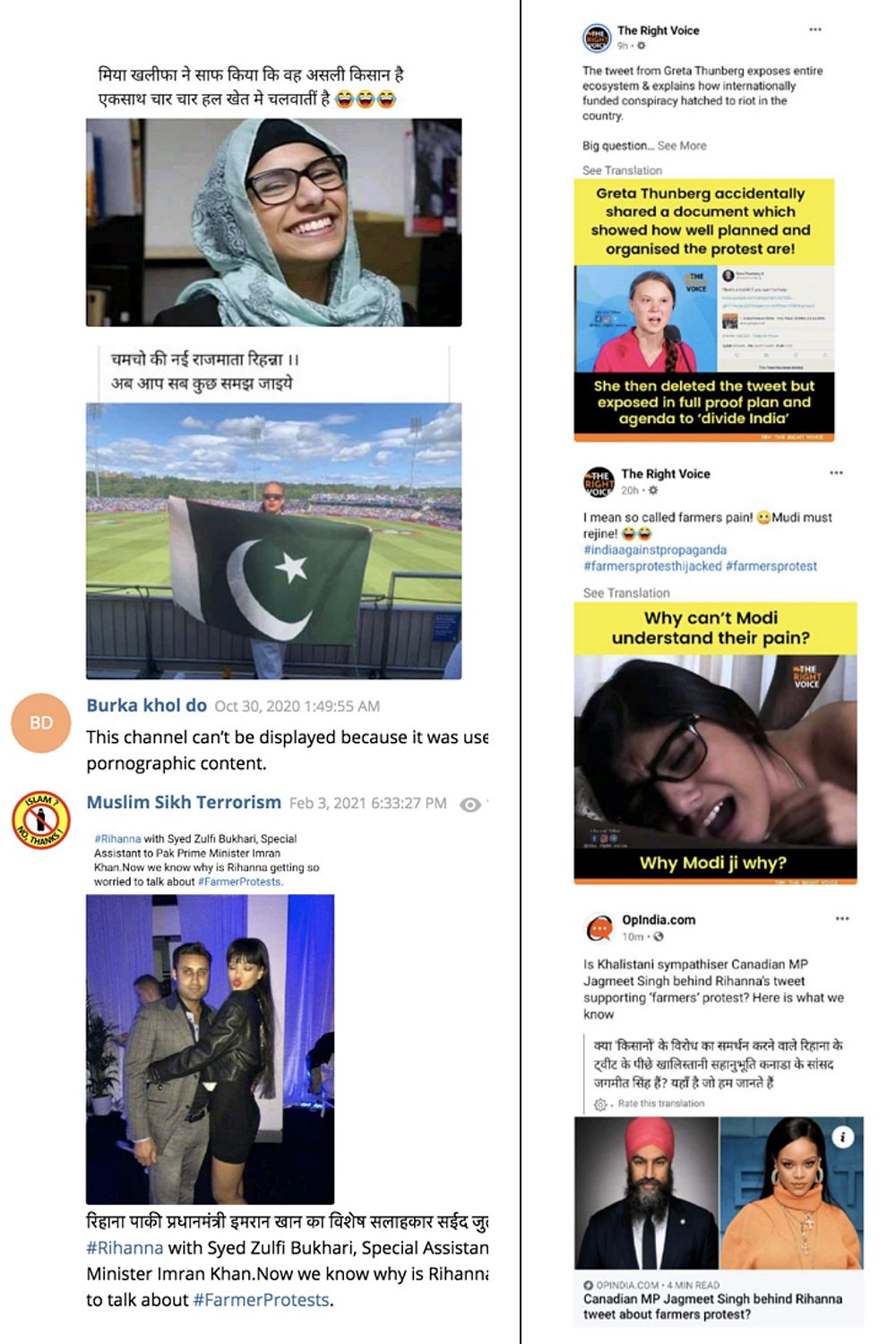Screen dimensions: 896x1344
Task: Open Muslim Sikh Terrorism channel name
Action: tap(184, 802)
